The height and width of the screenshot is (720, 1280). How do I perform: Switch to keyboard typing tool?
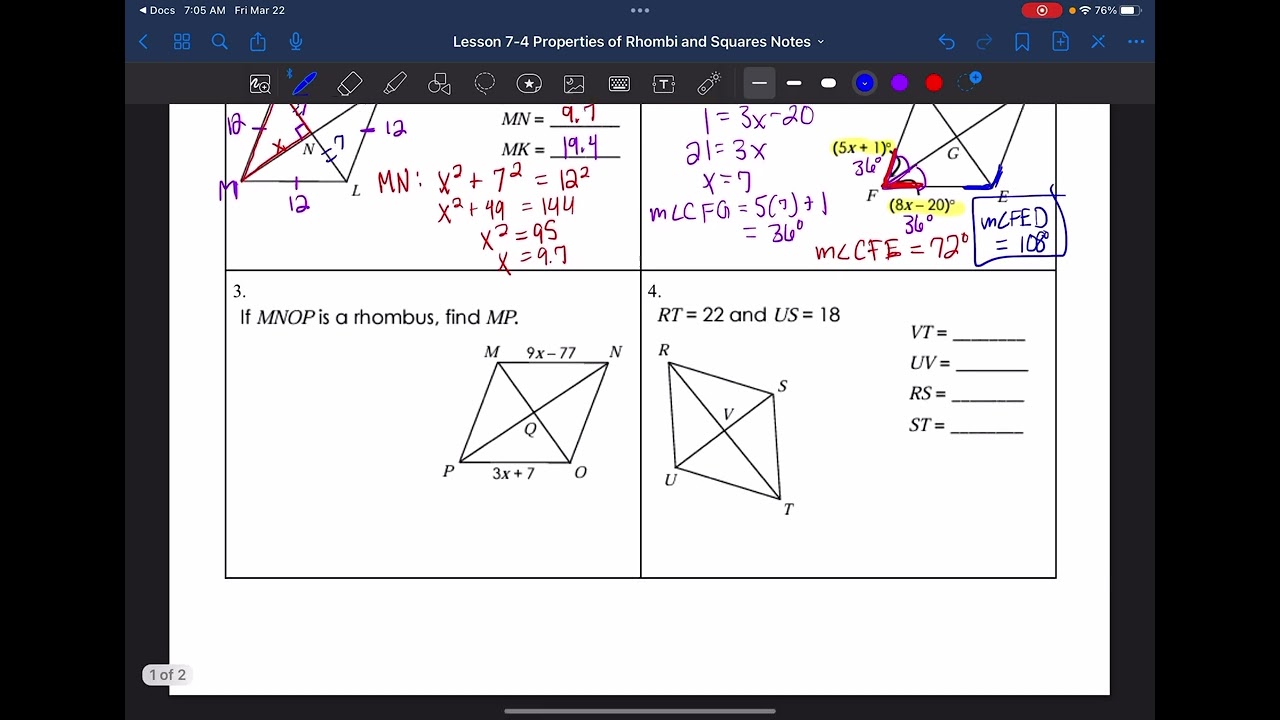619,84
